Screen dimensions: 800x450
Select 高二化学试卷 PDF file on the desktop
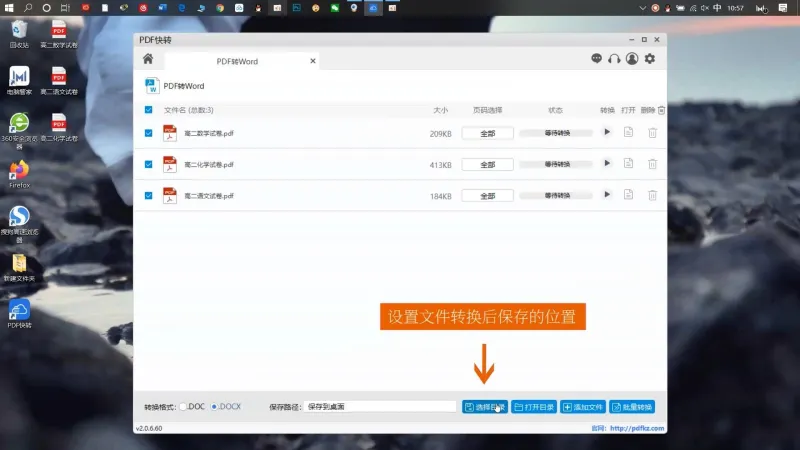click(59, 127)
